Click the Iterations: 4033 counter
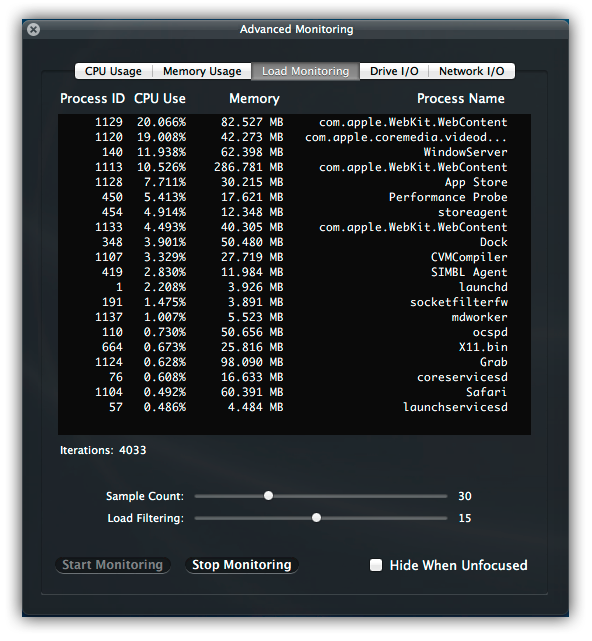 tap(103, 450)
